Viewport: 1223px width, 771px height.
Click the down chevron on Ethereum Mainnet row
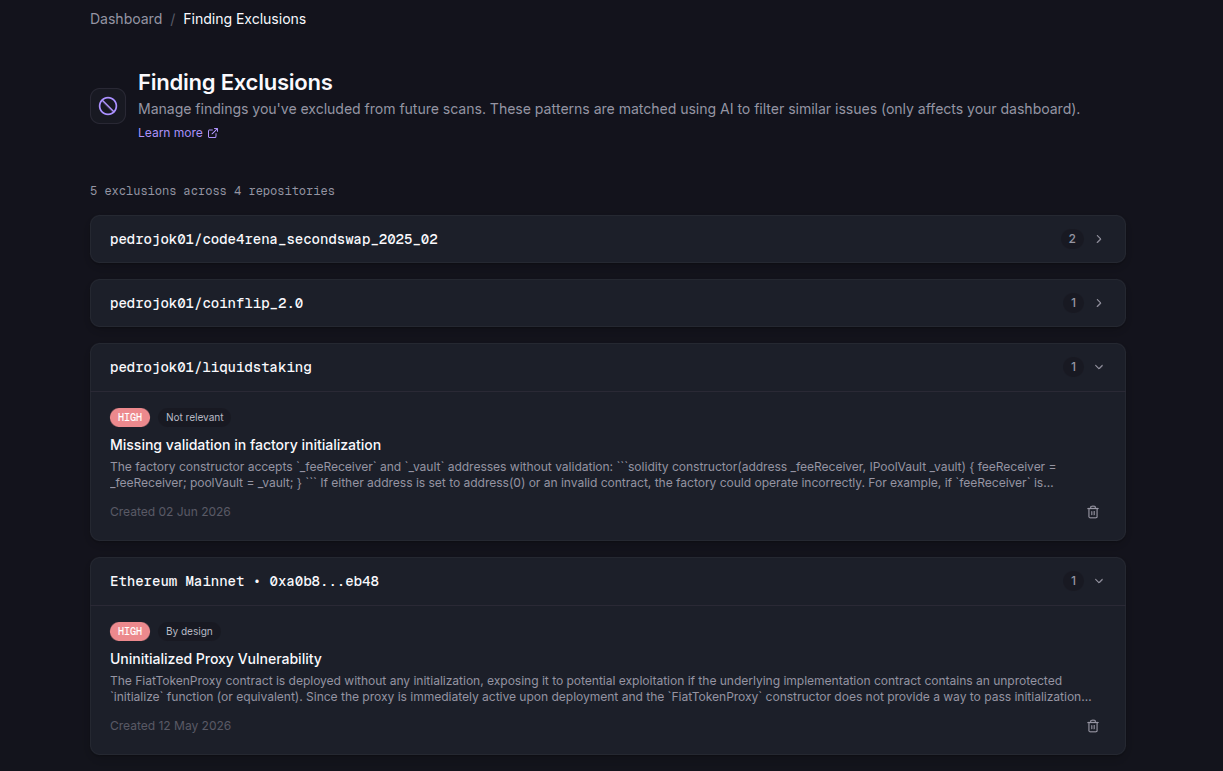(1099, 581)
